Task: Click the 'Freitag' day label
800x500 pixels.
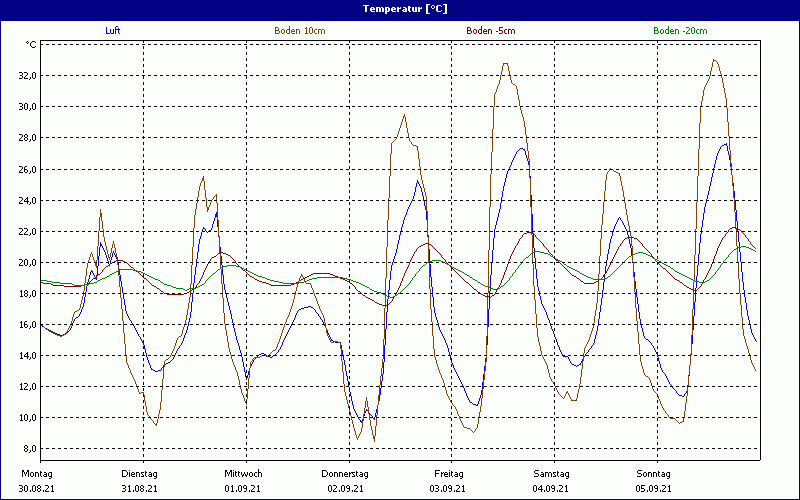Action: pos(449,474)
